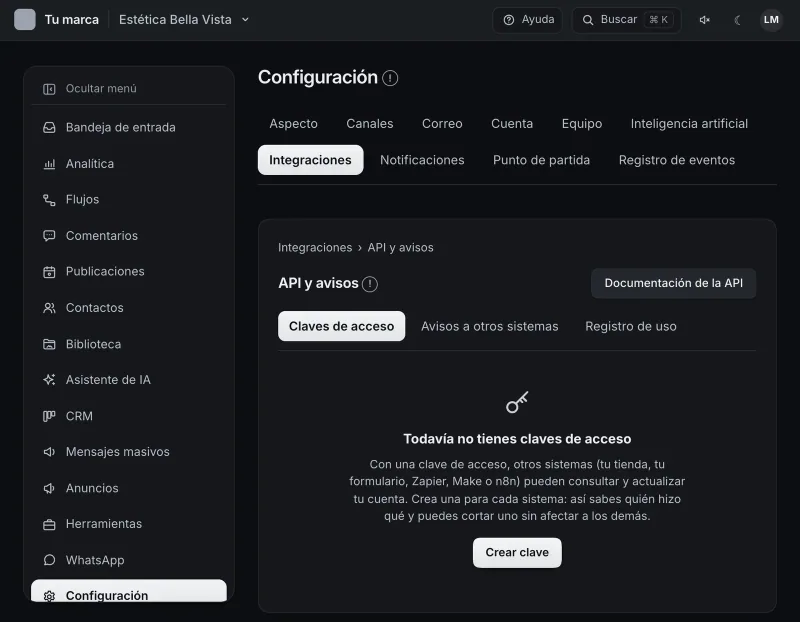Click the Mensajes masivos megaphone icon
The image size is (800, 622).
tap(49, 452)
